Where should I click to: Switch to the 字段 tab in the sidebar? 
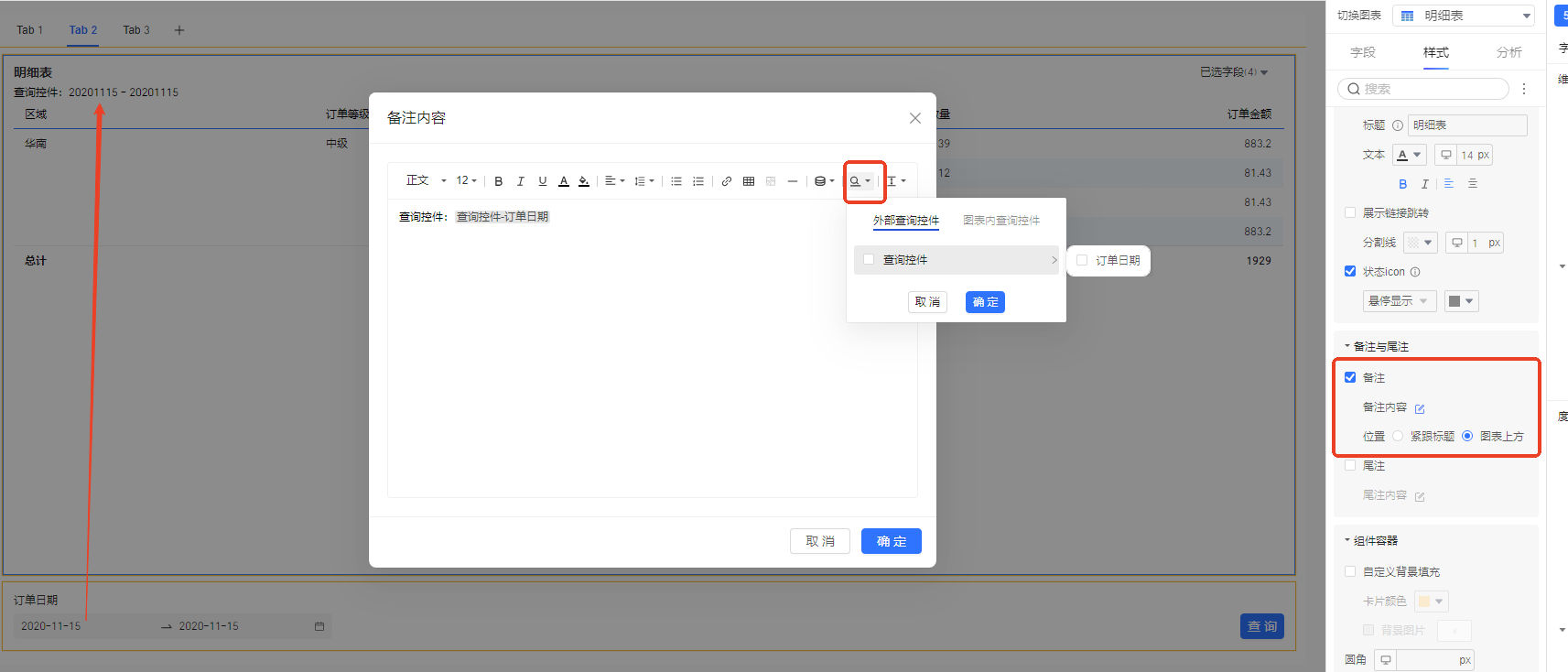click(1363, 53)
